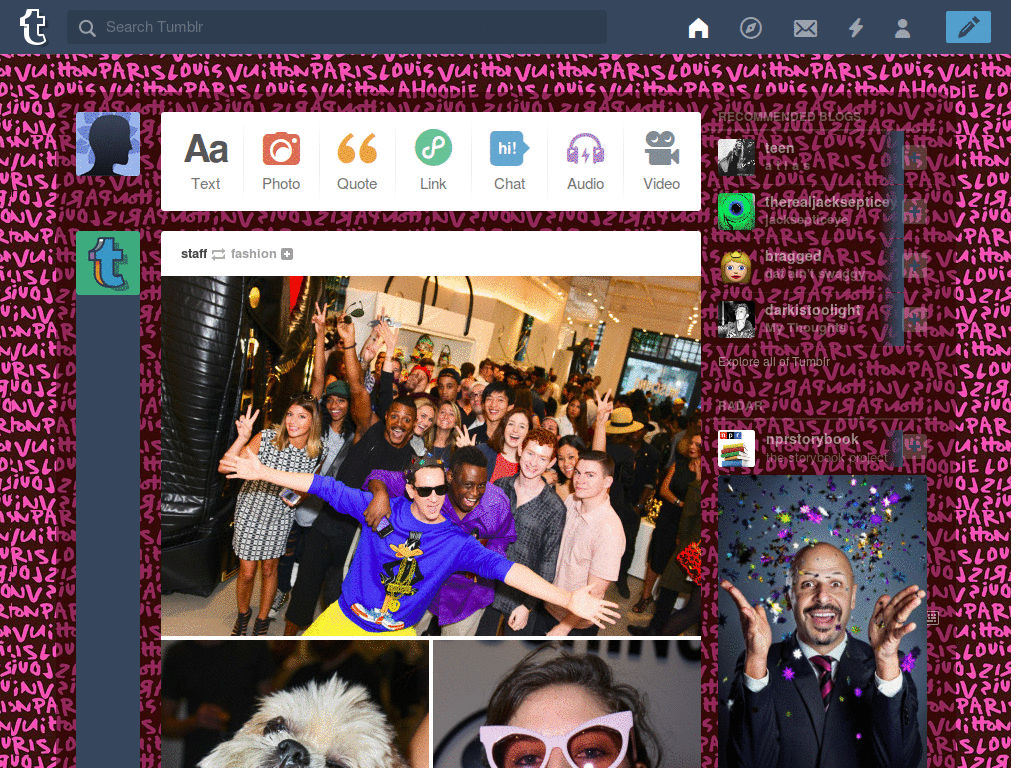Image resolution: width=1024 pixels, height=768 pixels.
Task: Open the darkistoolight blog link
Action: (x=812, y=310)
